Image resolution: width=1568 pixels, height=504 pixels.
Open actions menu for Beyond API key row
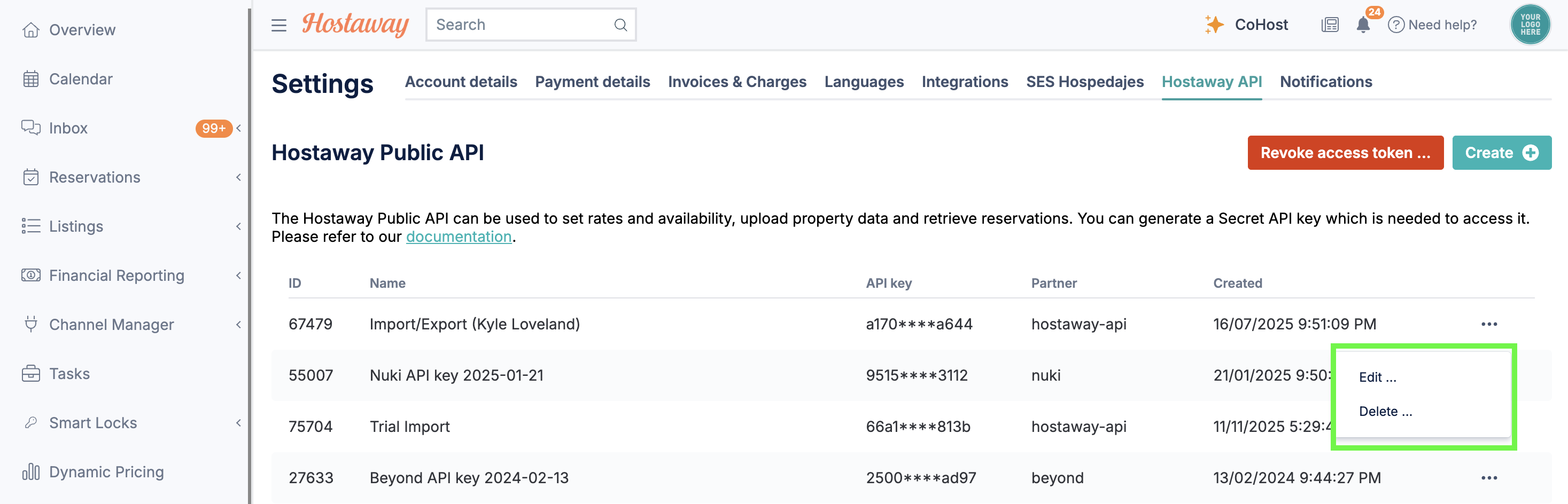(1489, 478)
